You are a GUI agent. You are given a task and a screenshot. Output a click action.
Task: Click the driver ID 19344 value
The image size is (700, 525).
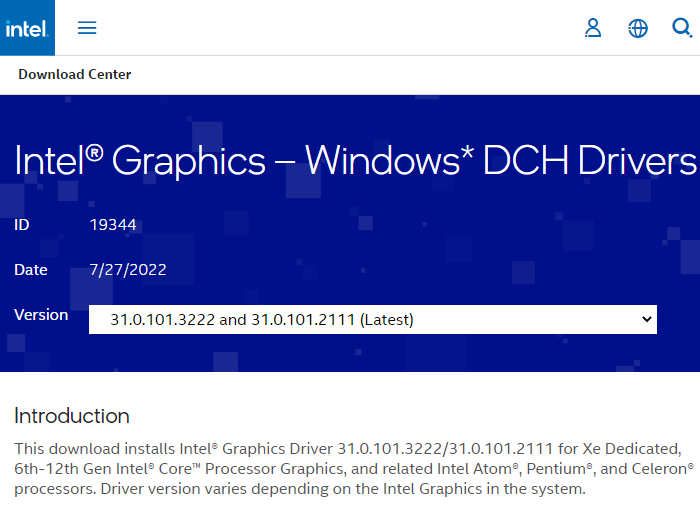(113, 225)
